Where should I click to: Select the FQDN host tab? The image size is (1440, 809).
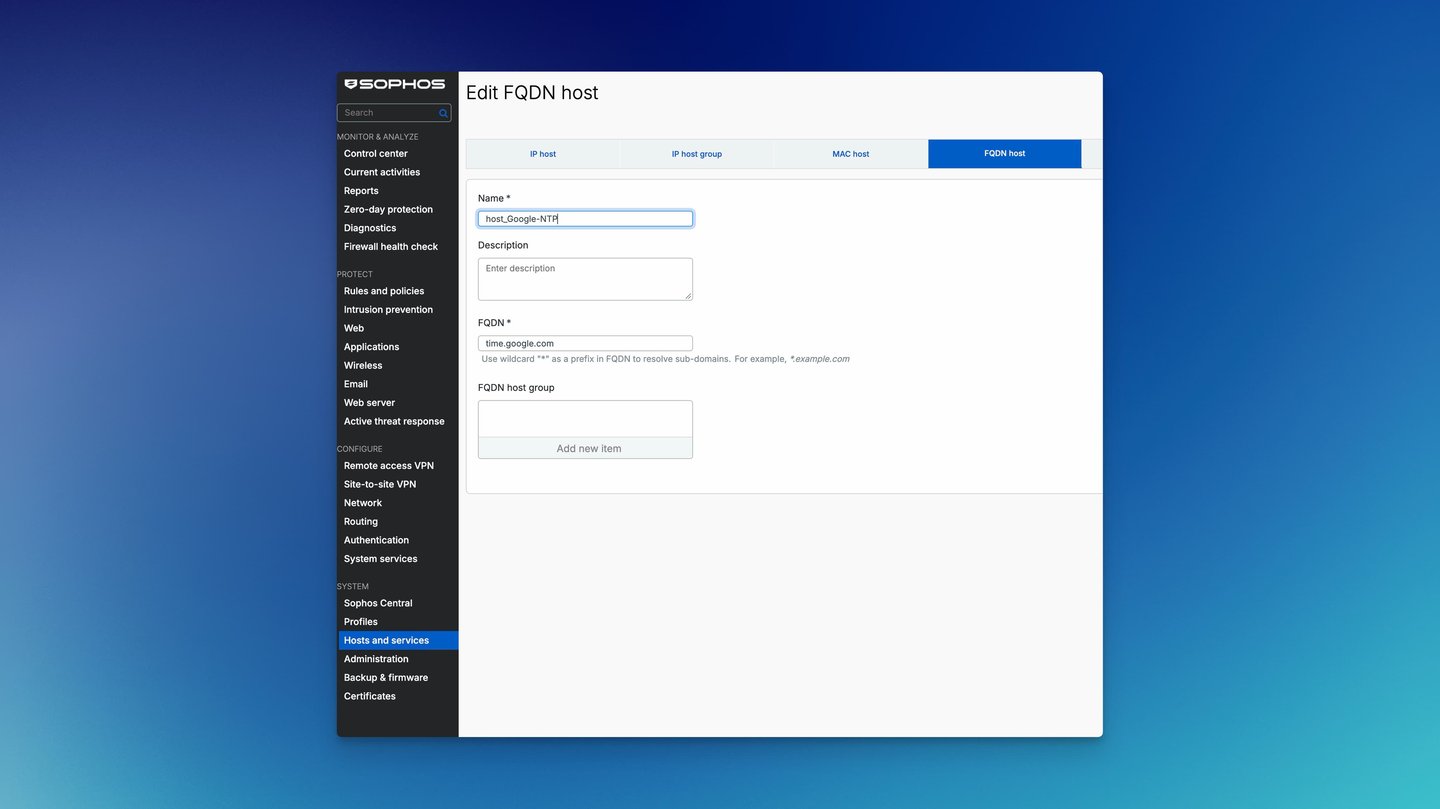pyautogui.click(x=1005, y=154)
